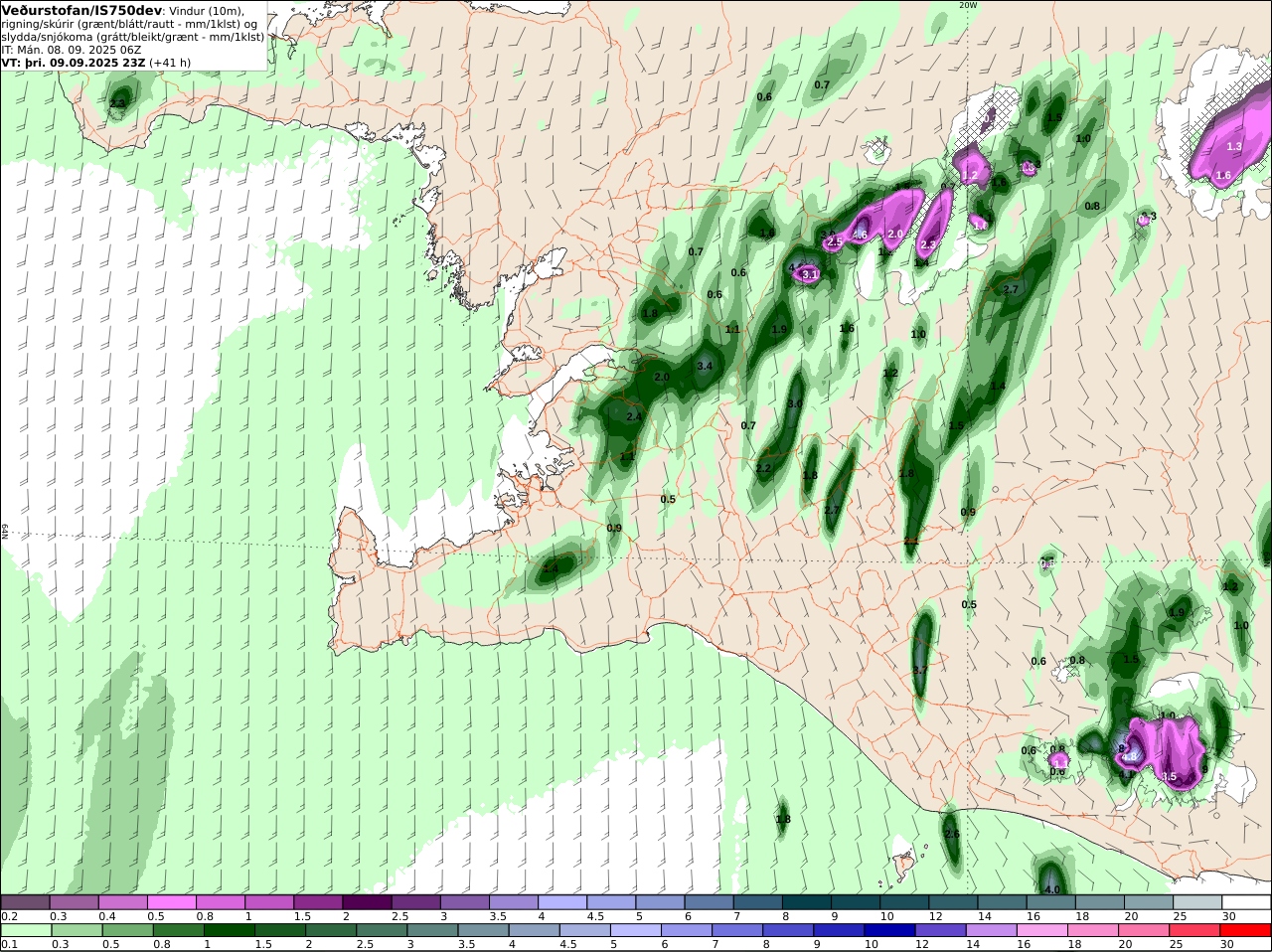Click the 3.1 snowfall value on the map
This screenshot has height=952, width=1272.
pos(810,275)
